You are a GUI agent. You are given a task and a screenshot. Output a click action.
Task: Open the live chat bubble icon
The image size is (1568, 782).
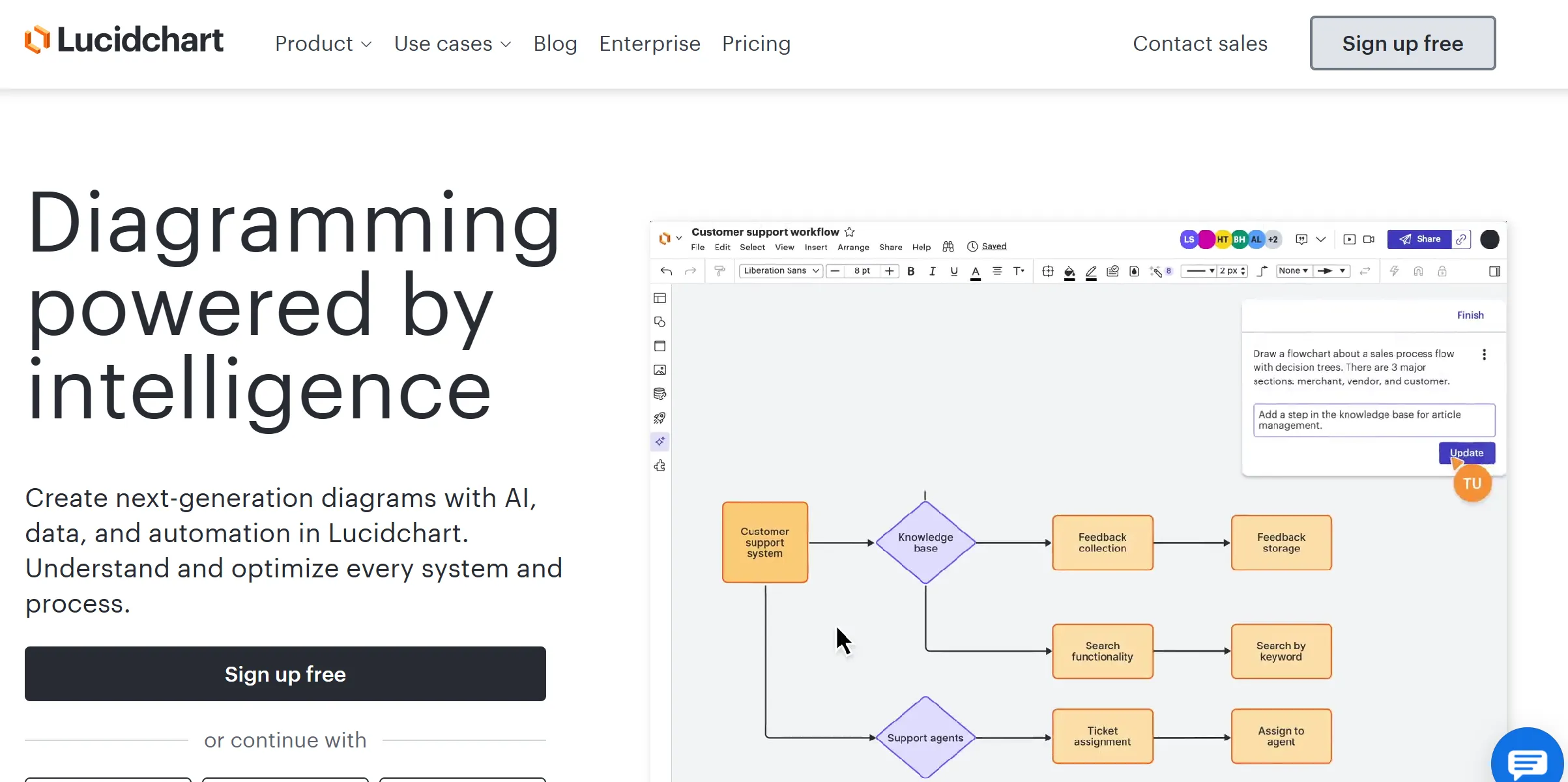click(x=1527, y=760)
